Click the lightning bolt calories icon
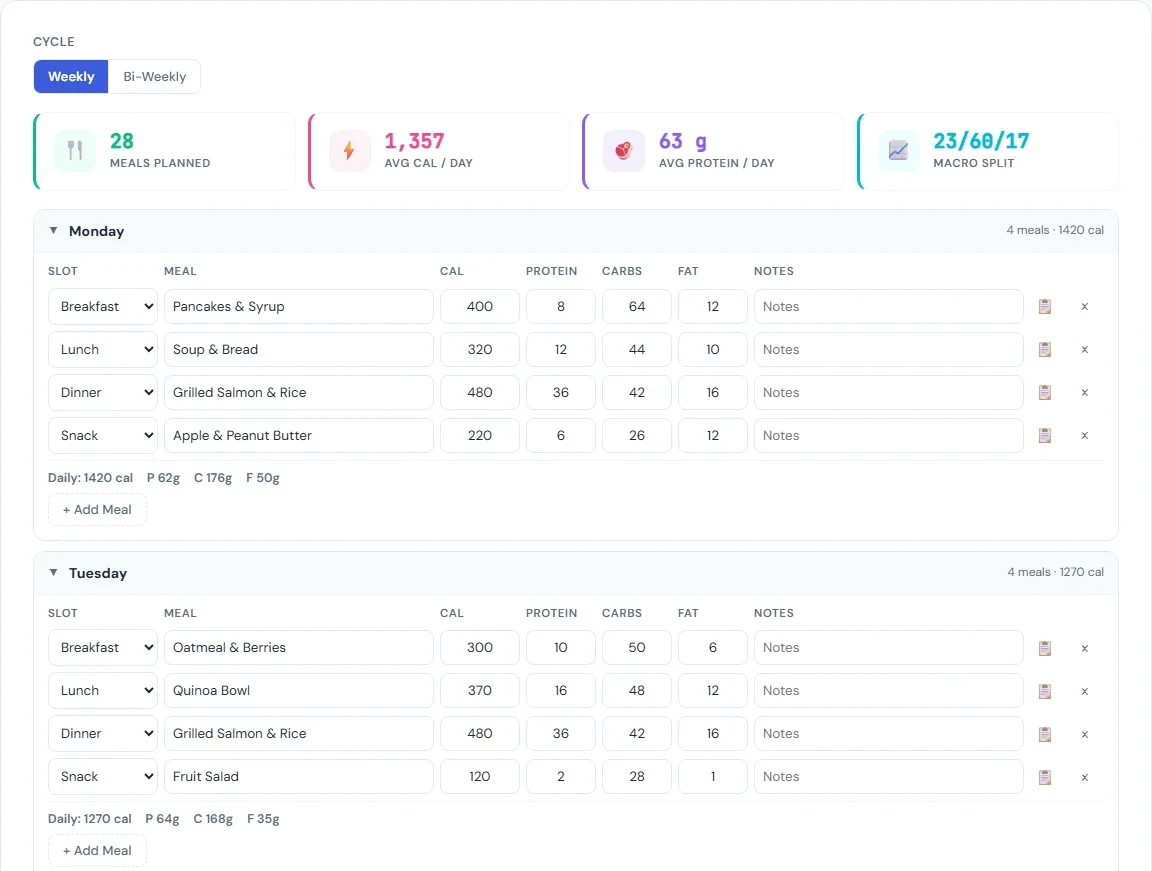This screenshot has width=1152, height=871. [x=349, y=150]
